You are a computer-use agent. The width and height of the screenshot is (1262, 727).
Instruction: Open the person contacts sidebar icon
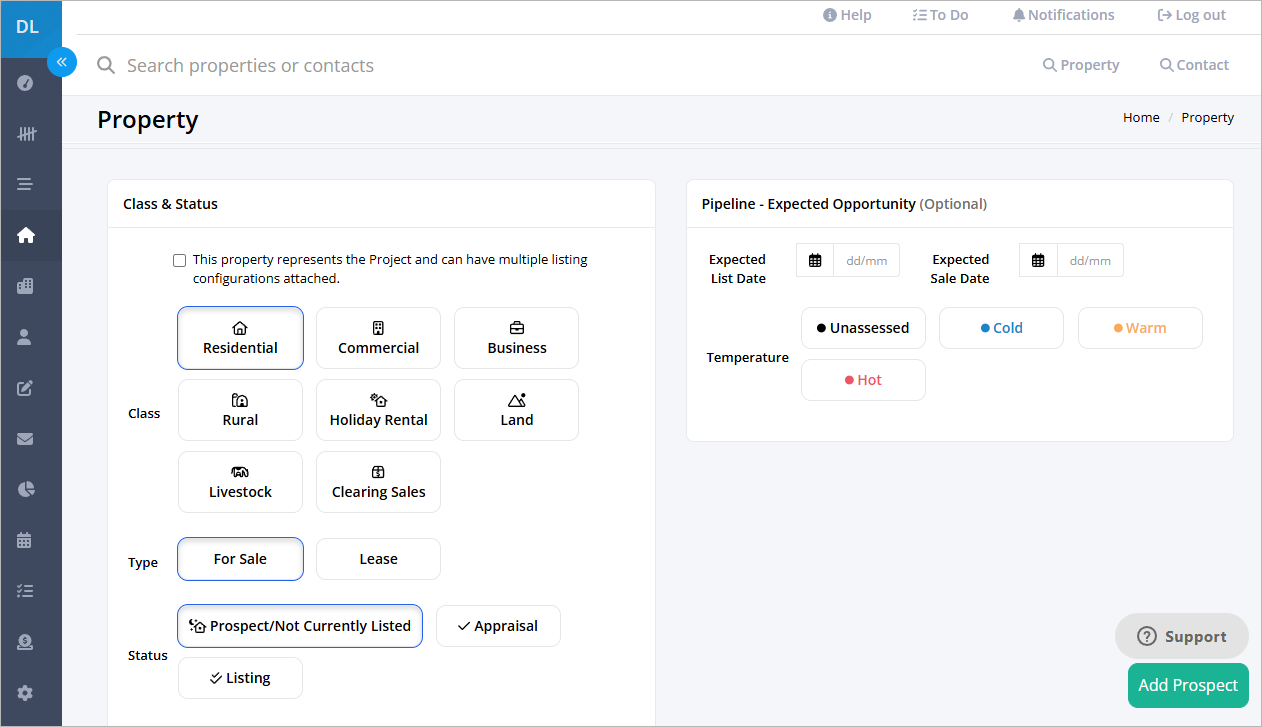[x=26, y=337]
